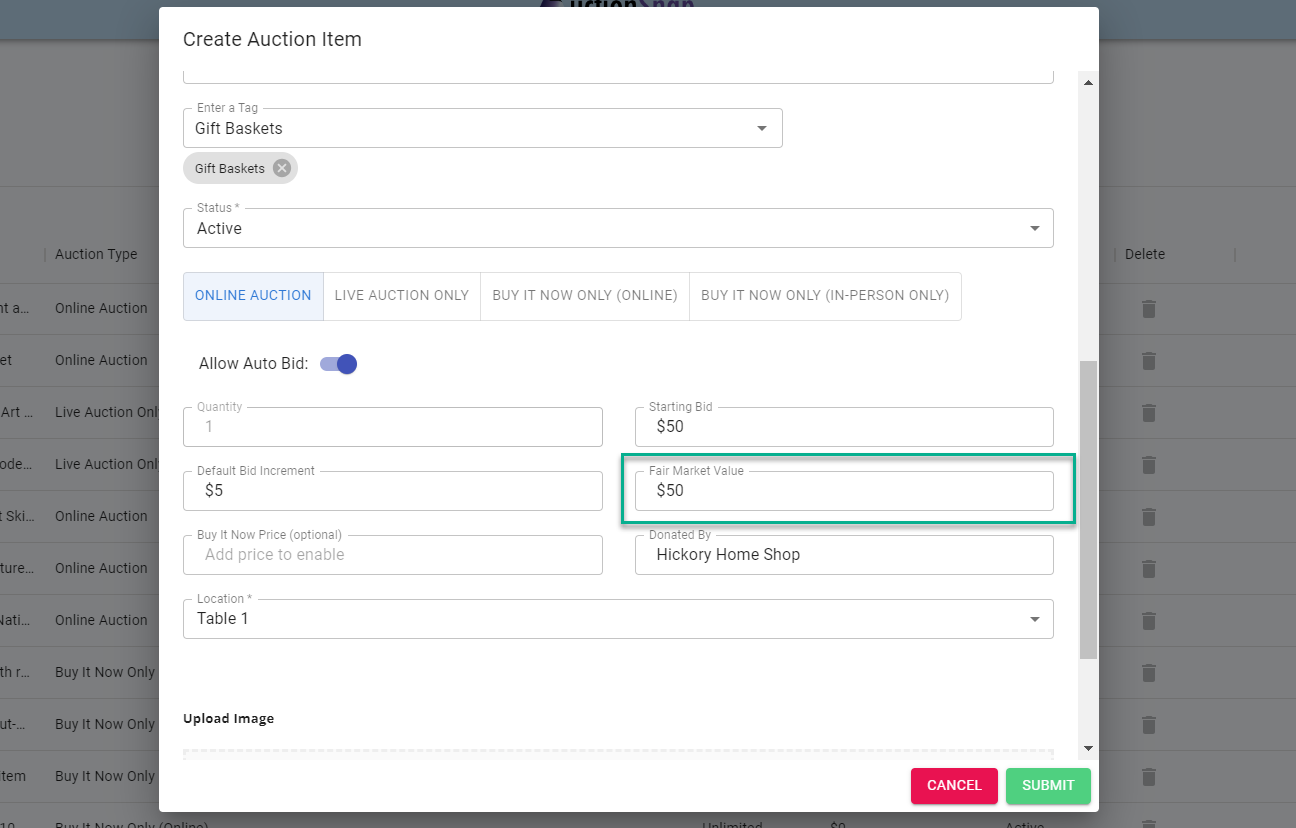Disable the Allow Auto Bid toggle

pyautogui.click(x=338, y=364)
